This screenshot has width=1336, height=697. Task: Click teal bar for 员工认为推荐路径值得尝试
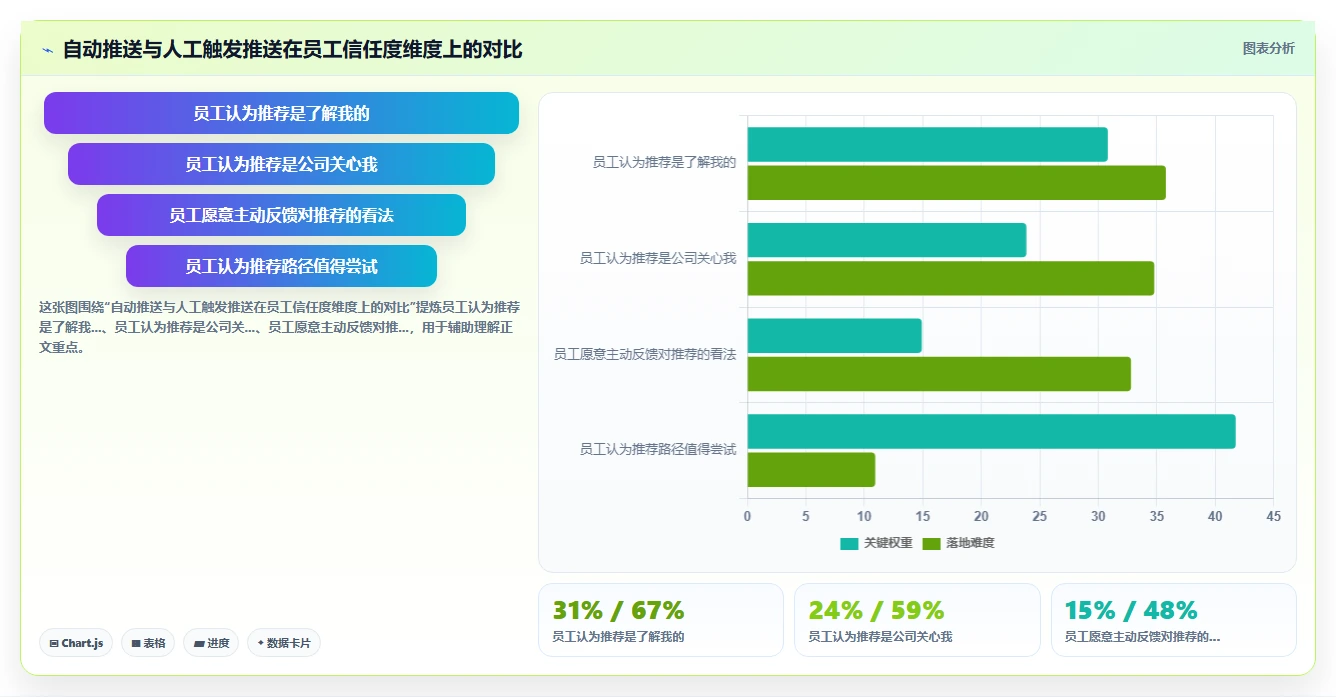click(991, 431)
